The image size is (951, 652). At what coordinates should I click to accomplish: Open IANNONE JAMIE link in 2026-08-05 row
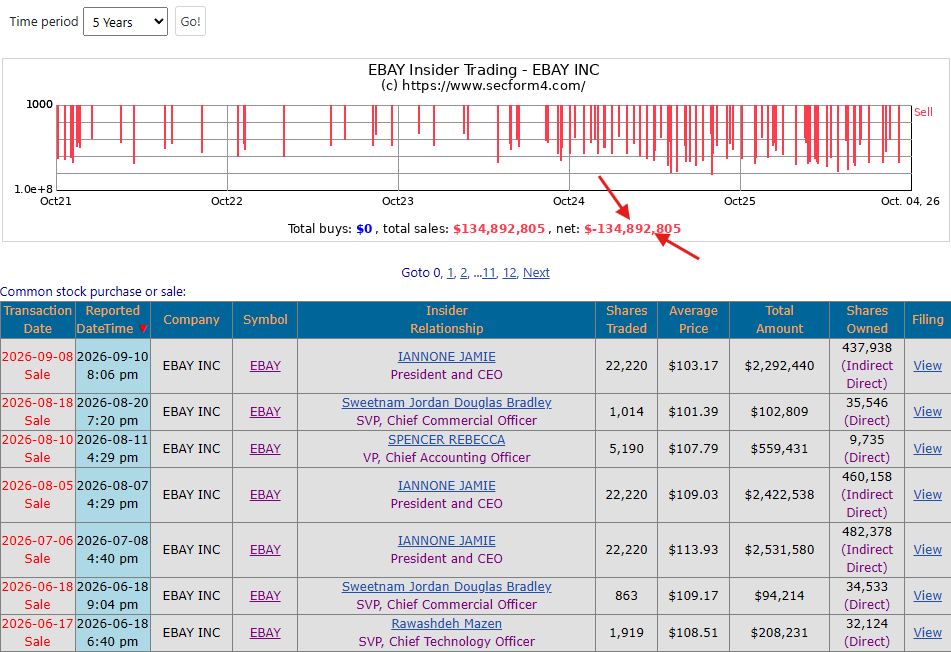446,486
